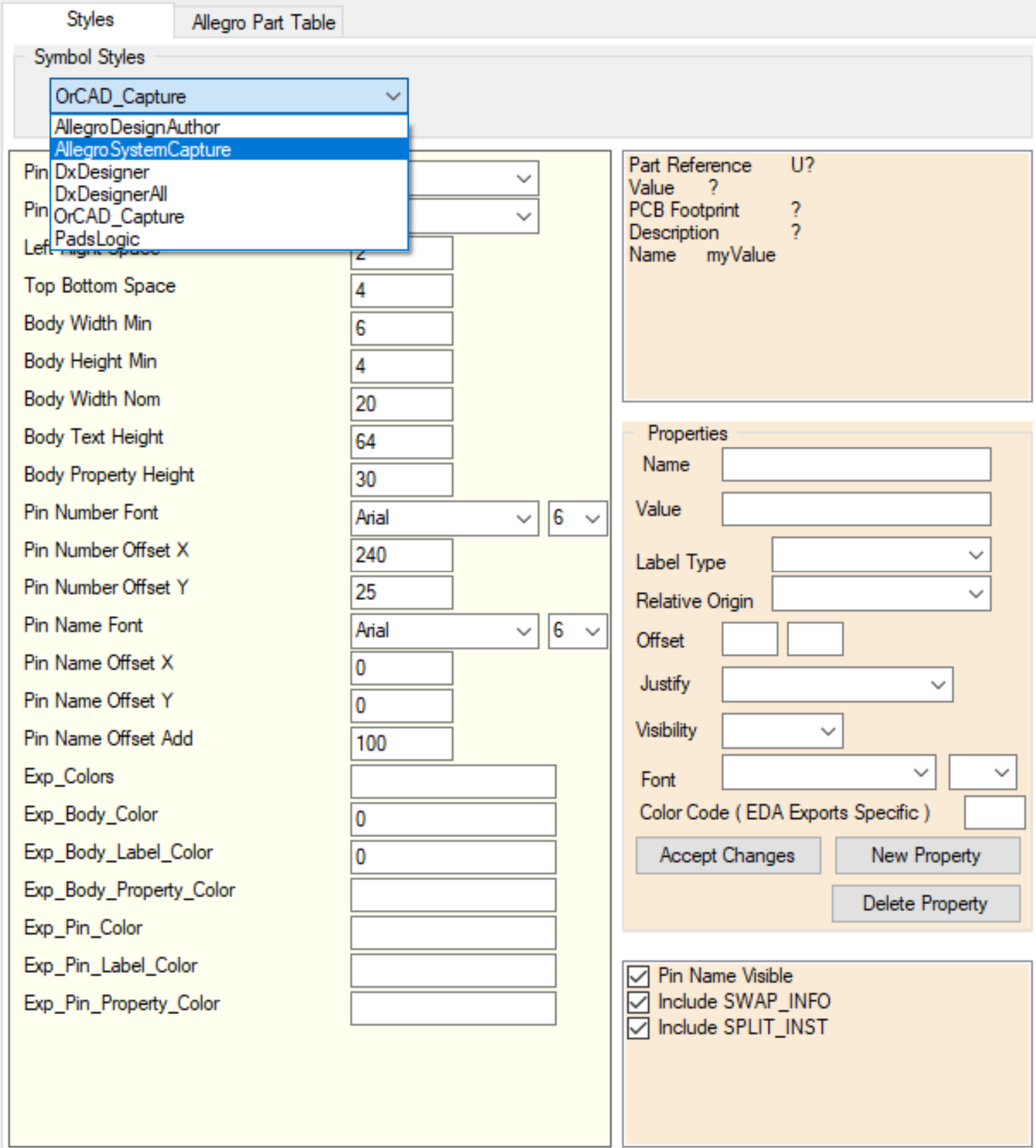Choose AllegroDesignAuthor from the style list
The width and height of the screenshot is (1036, 1148).
[x=230, y=127]
